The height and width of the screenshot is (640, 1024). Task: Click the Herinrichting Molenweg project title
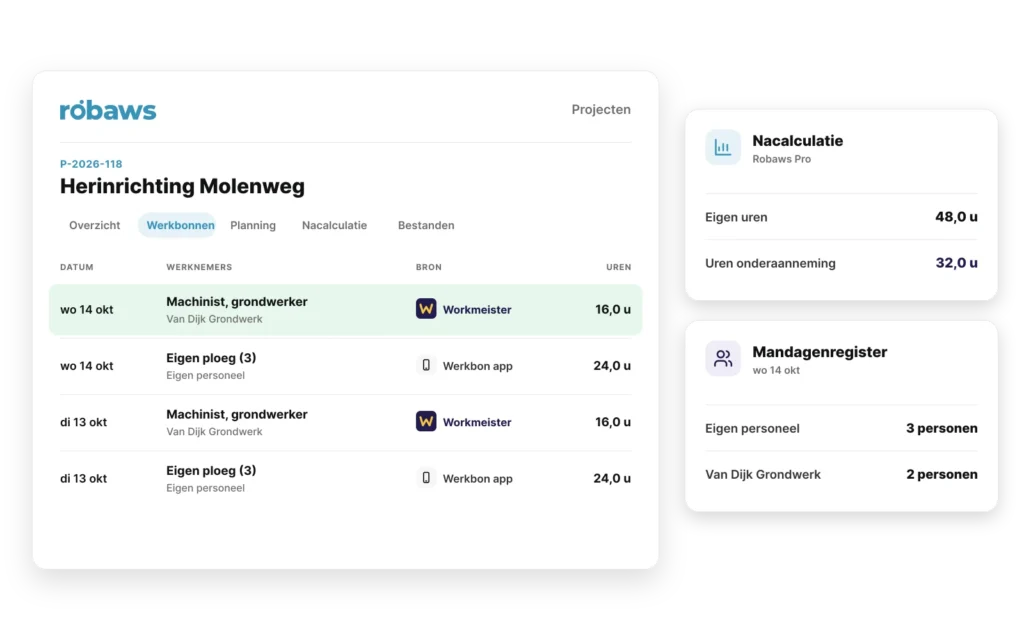point(182,186)
